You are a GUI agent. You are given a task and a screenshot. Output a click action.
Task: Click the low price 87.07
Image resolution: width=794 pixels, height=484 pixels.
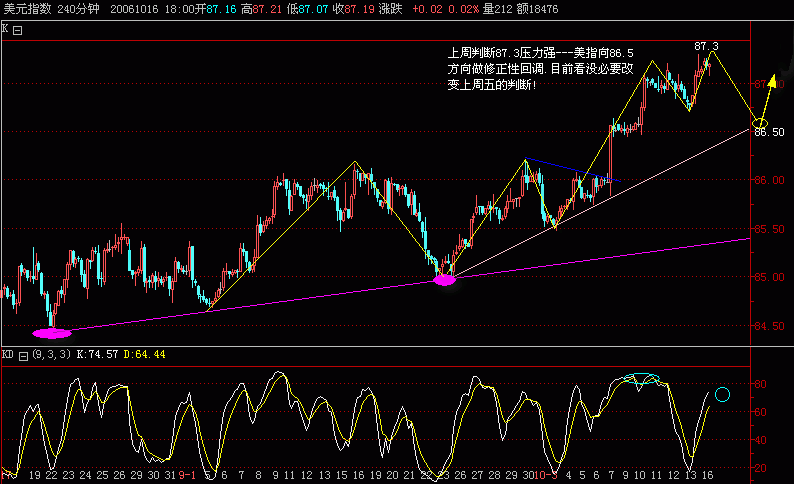[x=313, y=9]
